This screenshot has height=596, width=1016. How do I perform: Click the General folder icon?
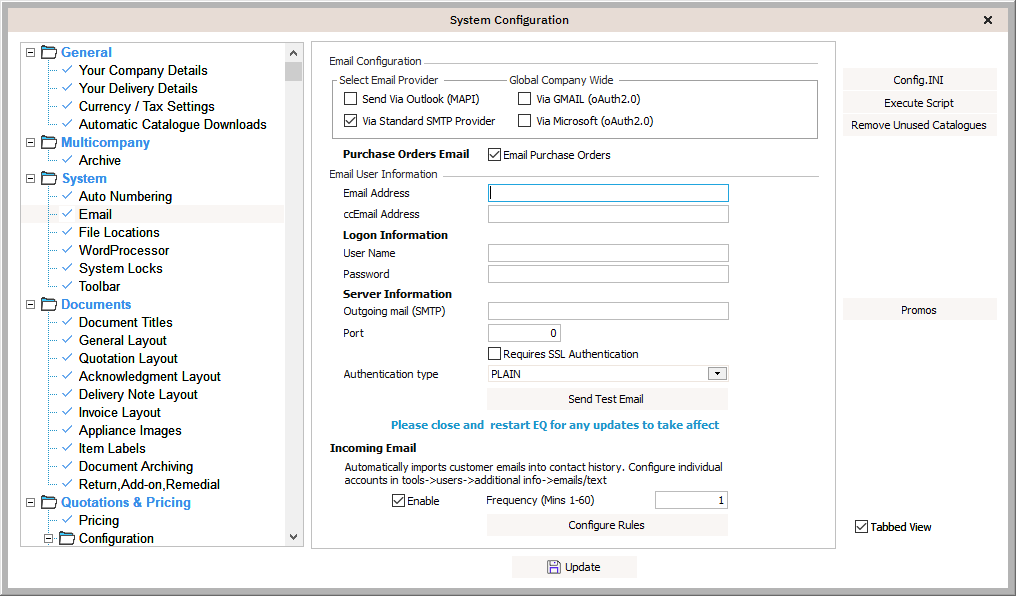(49, 52)
